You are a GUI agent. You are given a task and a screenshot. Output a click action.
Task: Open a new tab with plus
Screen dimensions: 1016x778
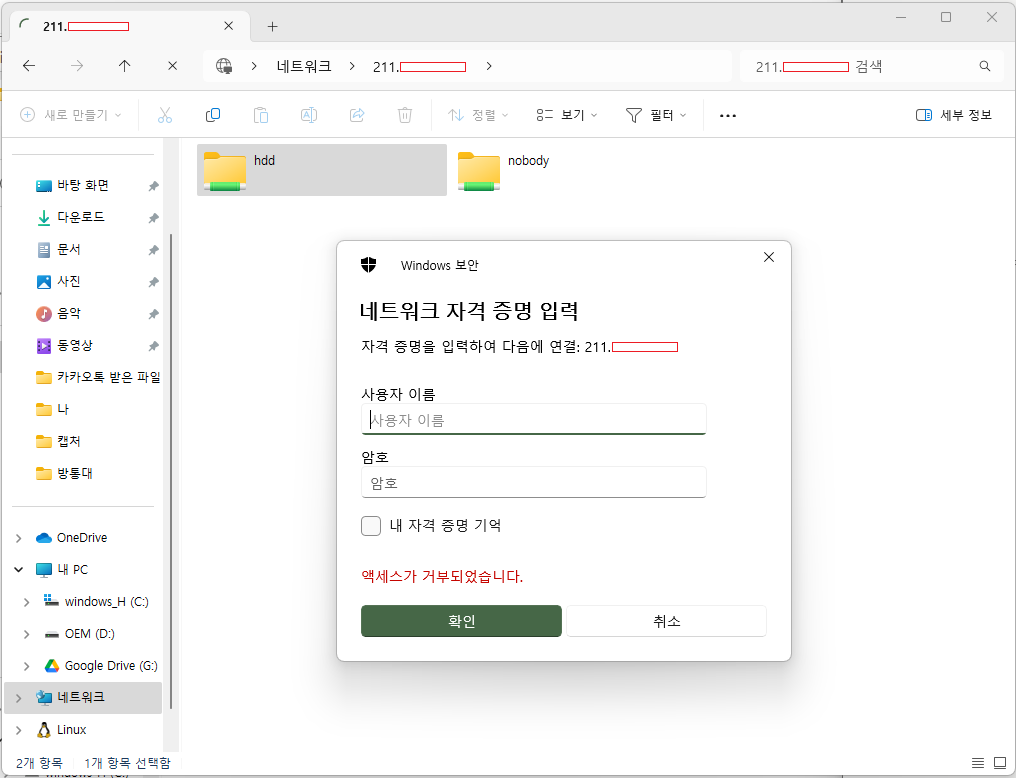coord(273,26)
